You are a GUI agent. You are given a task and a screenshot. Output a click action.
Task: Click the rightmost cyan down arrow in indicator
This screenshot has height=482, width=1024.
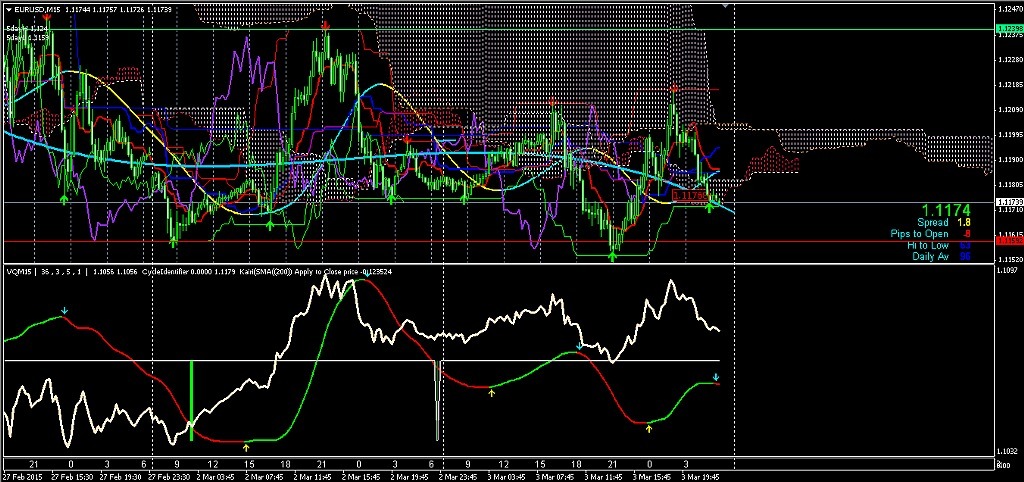[716, 377]
